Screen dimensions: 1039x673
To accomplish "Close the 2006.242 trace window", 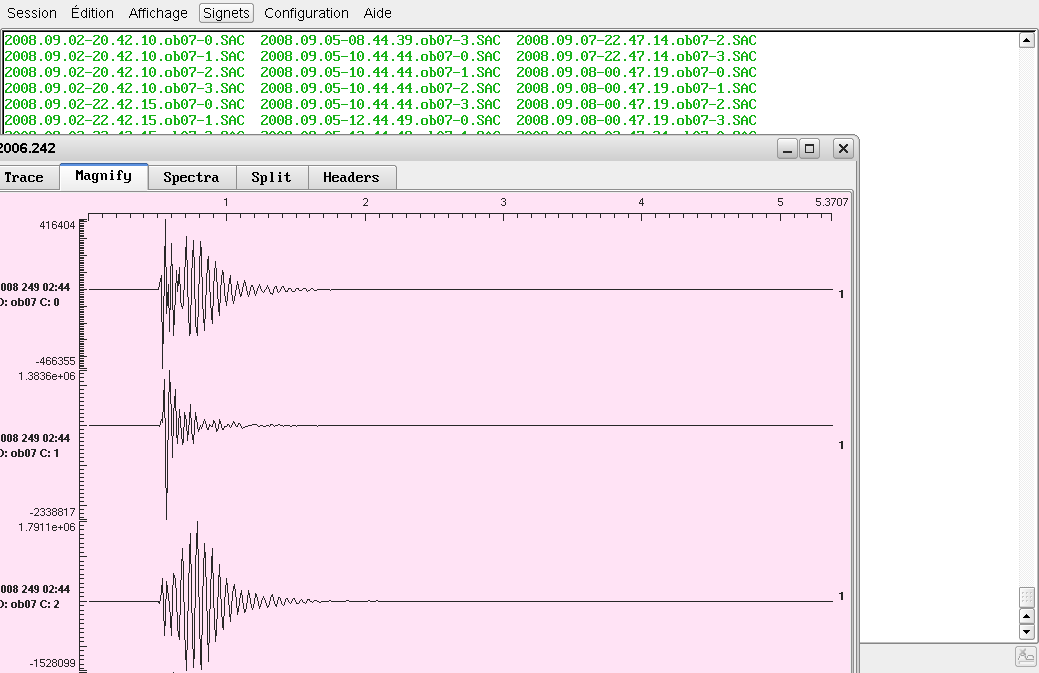I will [843, 148].
